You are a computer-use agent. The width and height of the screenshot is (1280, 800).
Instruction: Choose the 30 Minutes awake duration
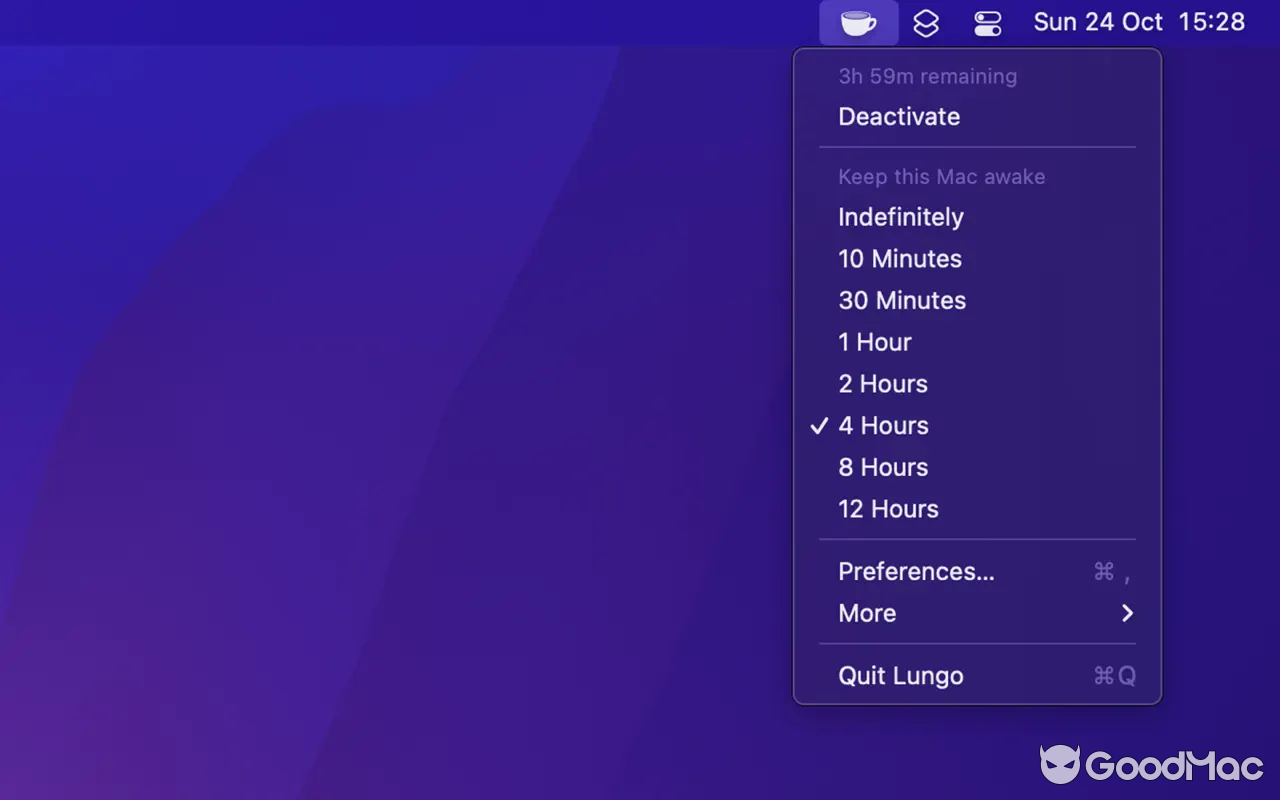(x=902, y=300)
